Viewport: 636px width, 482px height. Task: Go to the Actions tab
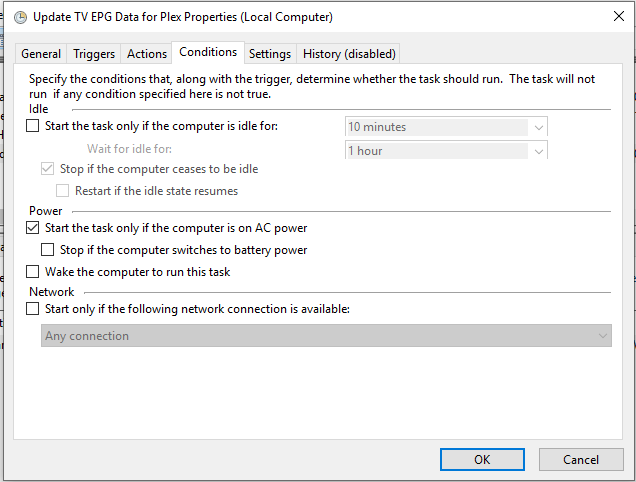point(147,54)
